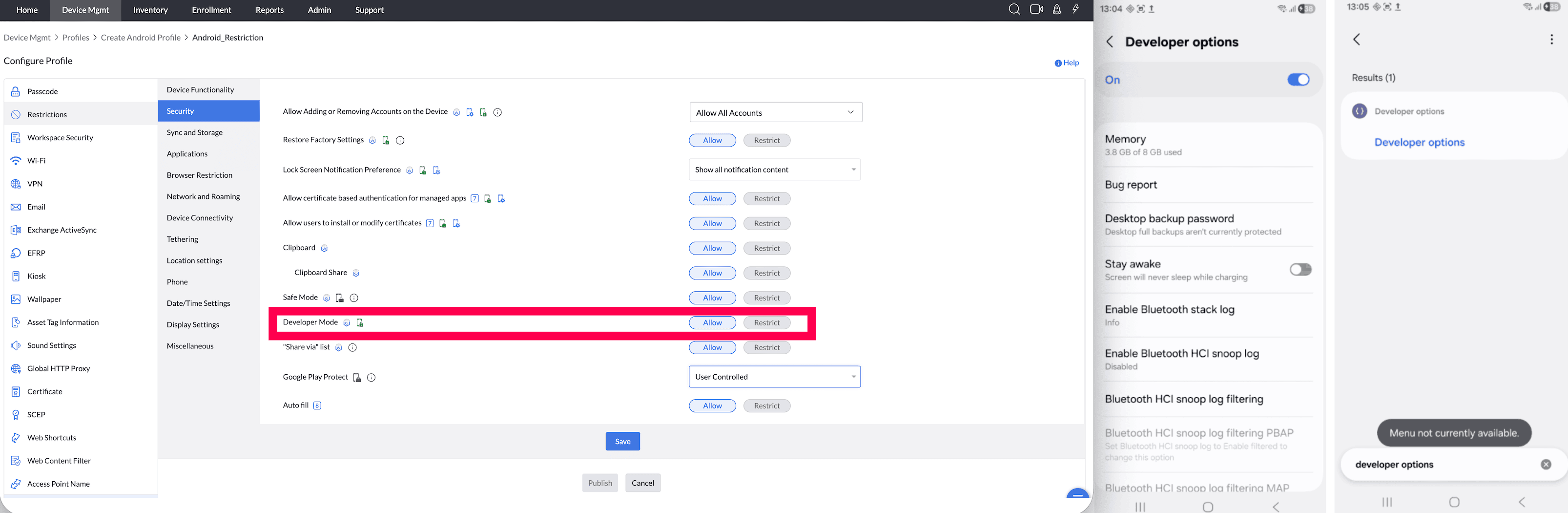Open Lock Screen Notification Preference dropdown
Image resolution: width=1568 pixels, height=513 pixels.
coord(774,170)
